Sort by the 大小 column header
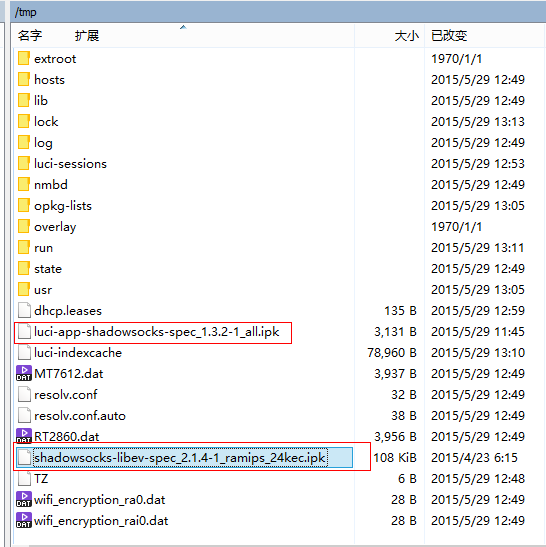This screenshot has width=546, height=547. 406,36
